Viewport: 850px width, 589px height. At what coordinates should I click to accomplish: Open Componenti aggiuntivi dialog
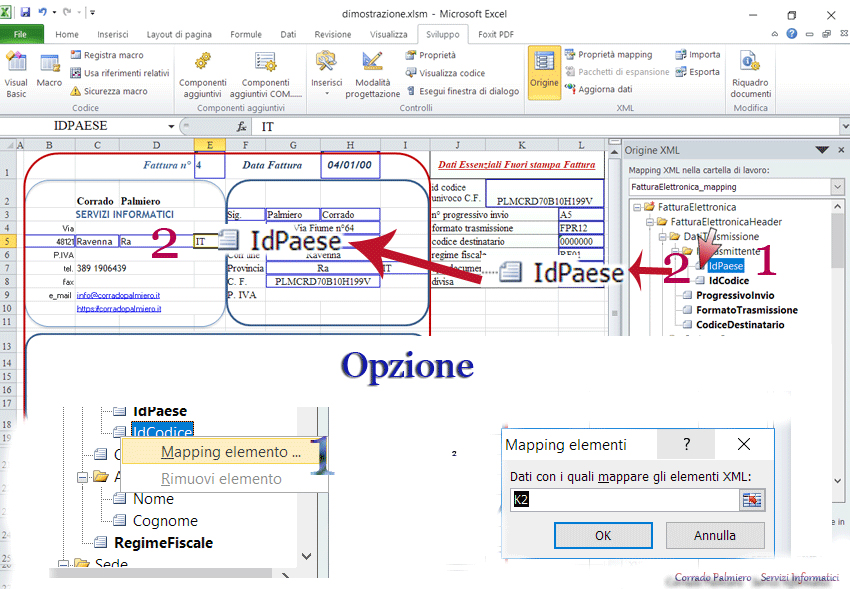pos(203,74)
